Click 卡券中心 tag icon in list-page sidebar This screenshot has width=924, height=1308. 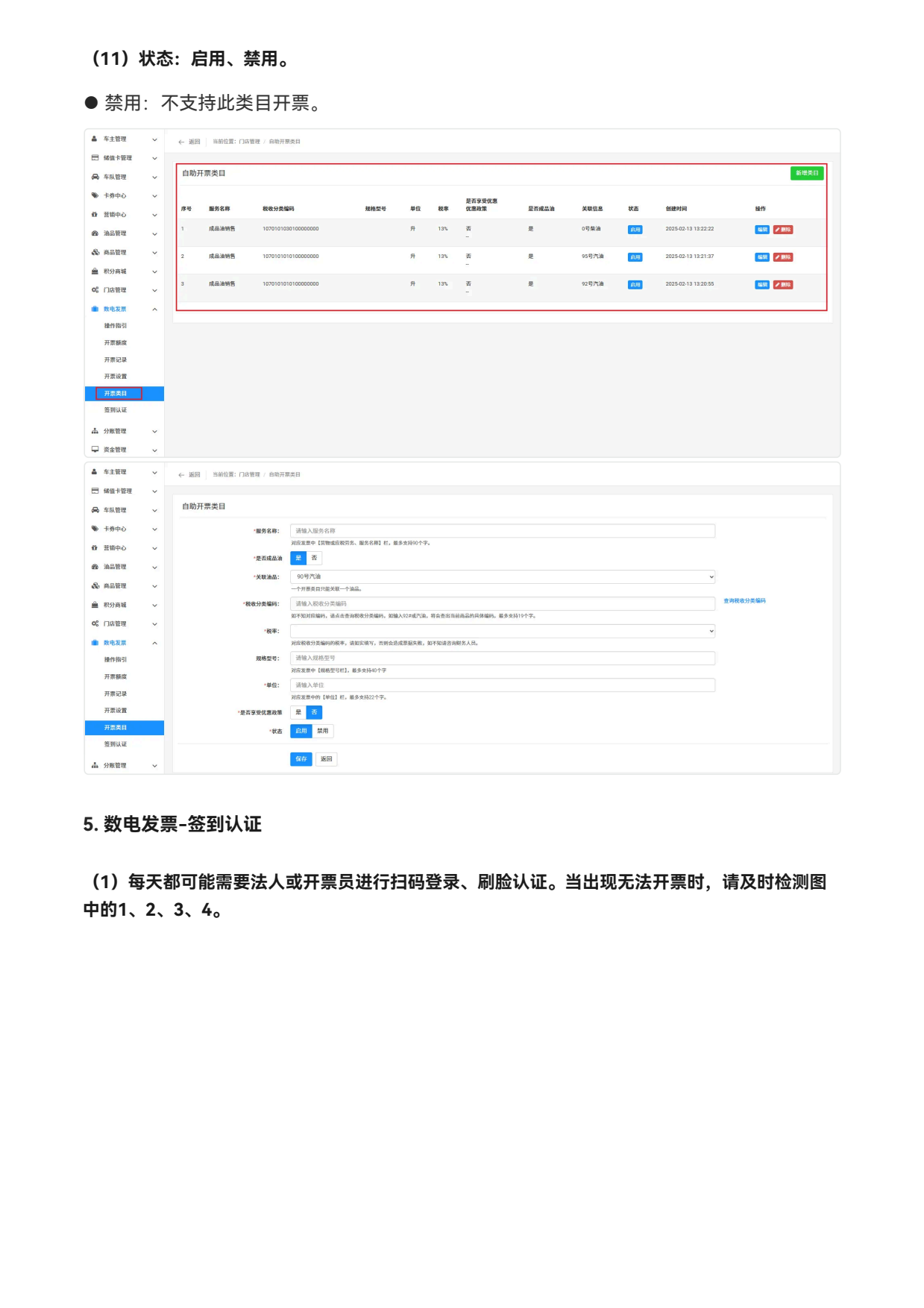click(x=95, y=195)
